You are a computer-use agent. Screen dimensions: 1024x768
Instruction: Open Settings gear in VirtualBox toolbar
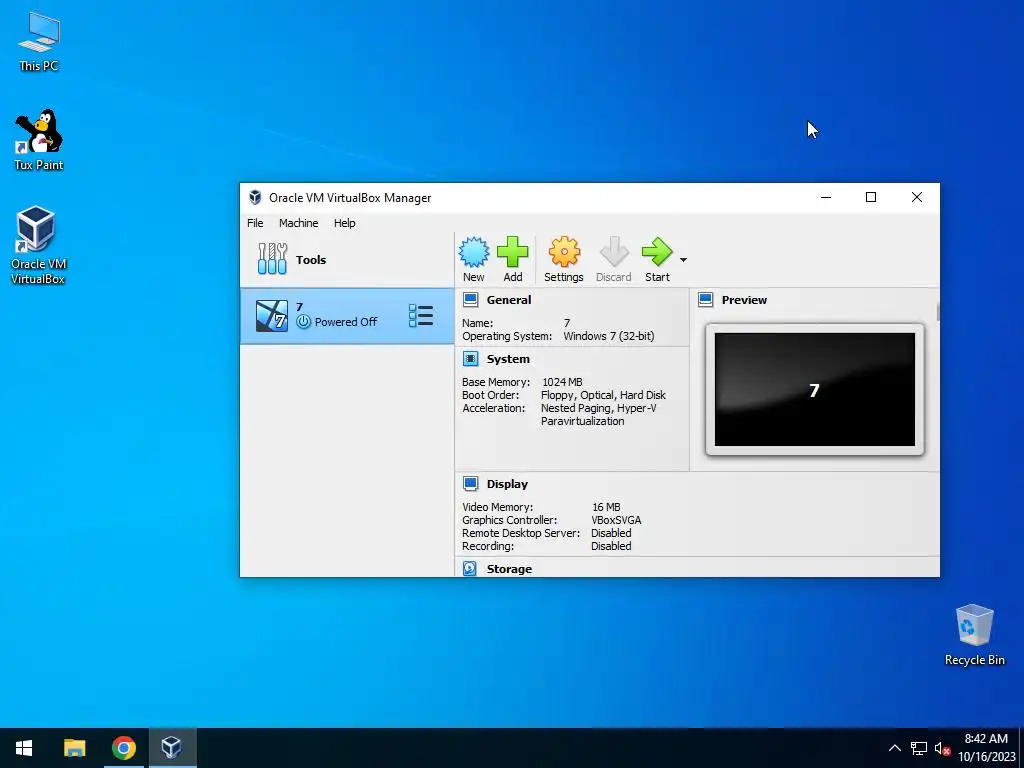point(564,252)
